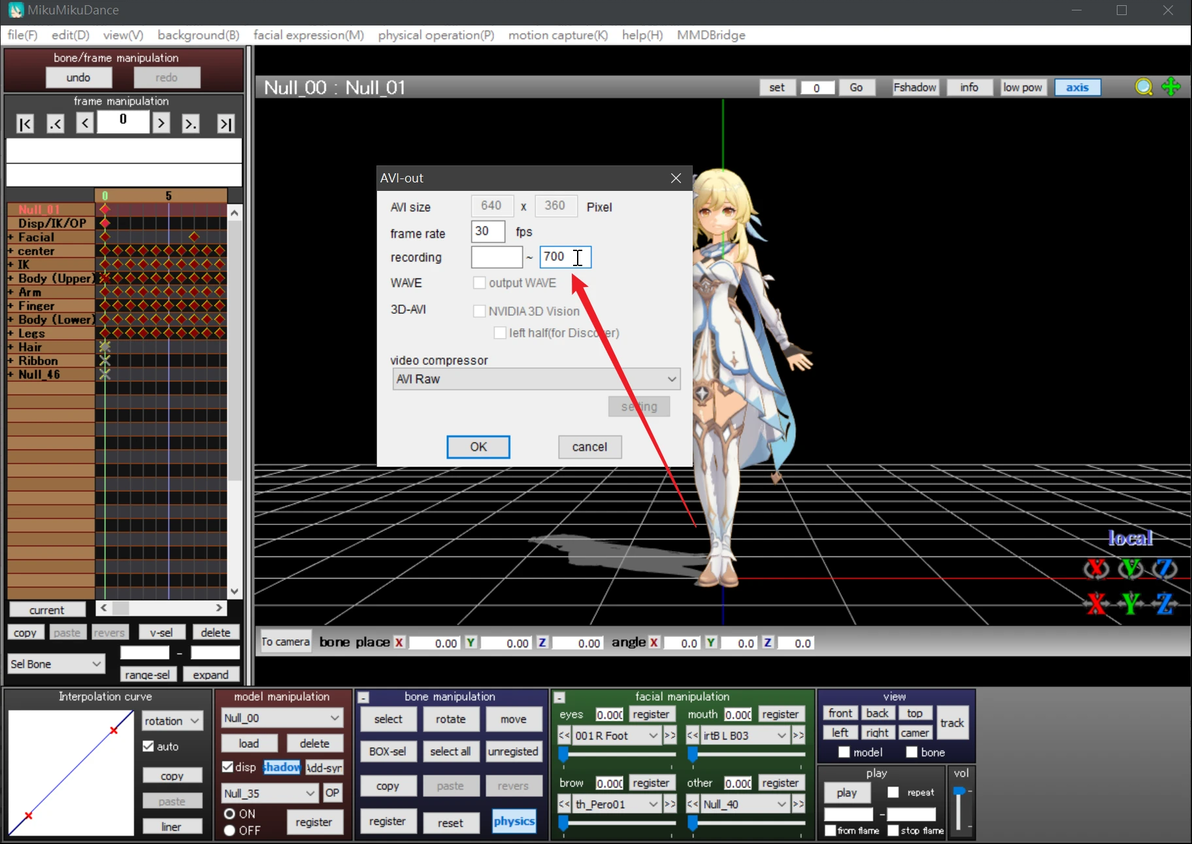Open the background(B) menu
This screenshot has width=1192, height=844.
pos(198,35)
